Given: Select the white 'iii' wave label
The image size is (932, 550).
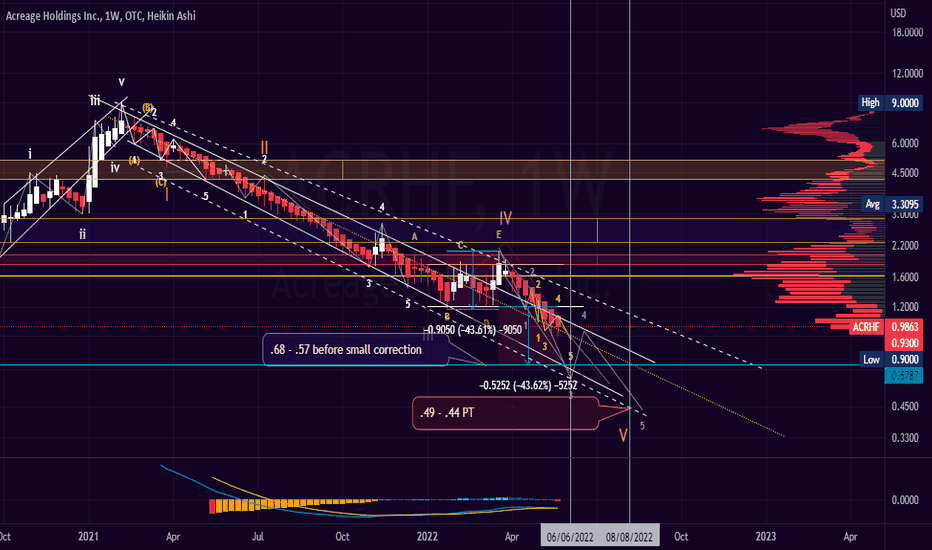Looking at the screenshot, I should [x=95, y=100].
